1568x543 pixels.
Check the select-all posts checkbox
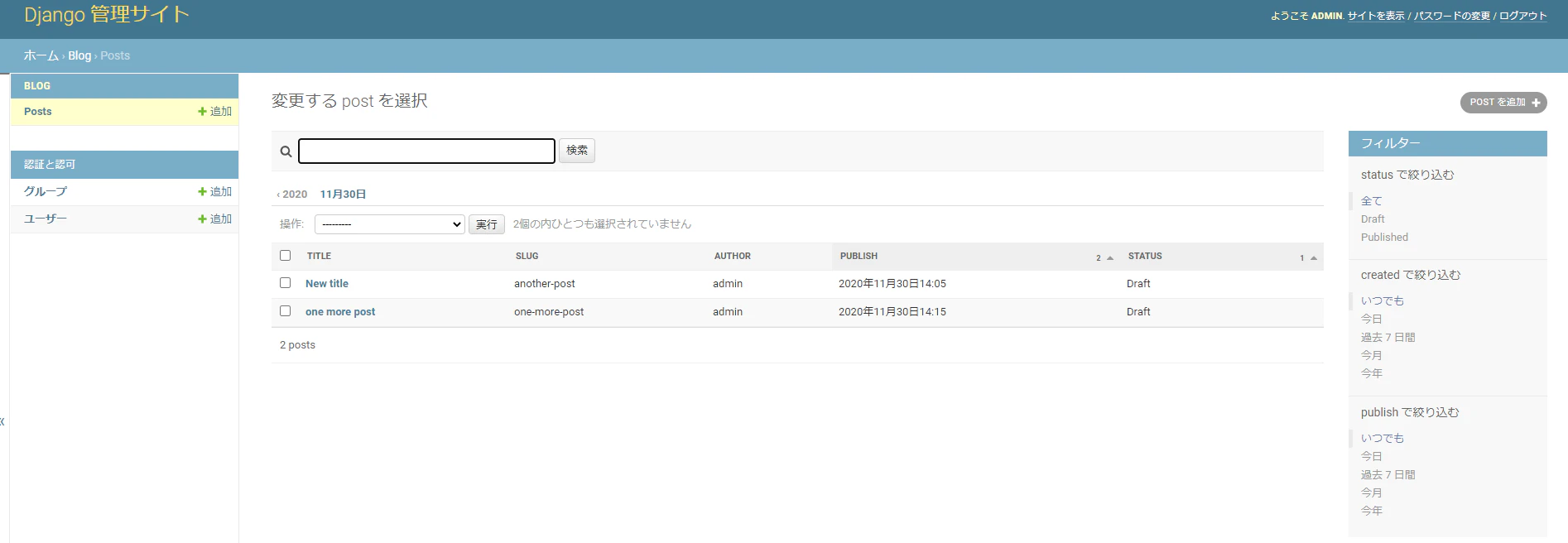[286, 256]
